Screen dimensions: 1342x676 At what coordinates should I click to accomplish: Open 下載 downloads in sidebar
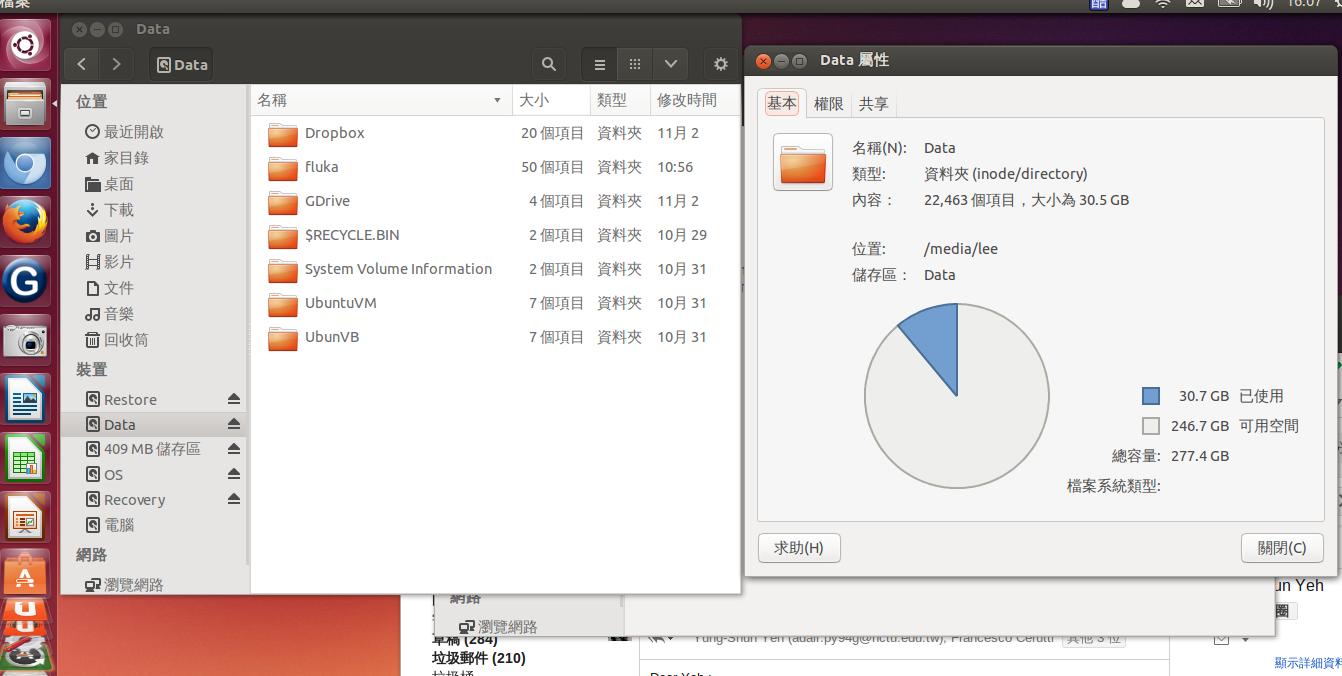pos(109,210)
